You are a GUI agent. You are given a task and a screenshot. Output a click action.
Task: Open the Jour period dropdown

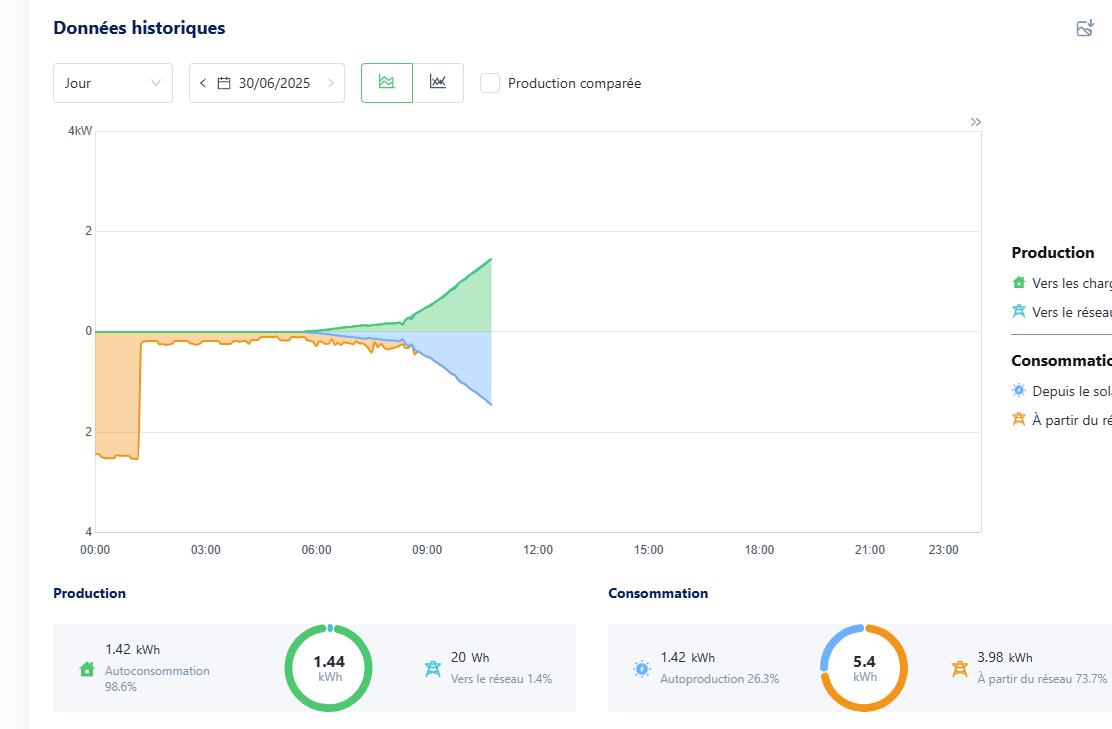(113, 83)
